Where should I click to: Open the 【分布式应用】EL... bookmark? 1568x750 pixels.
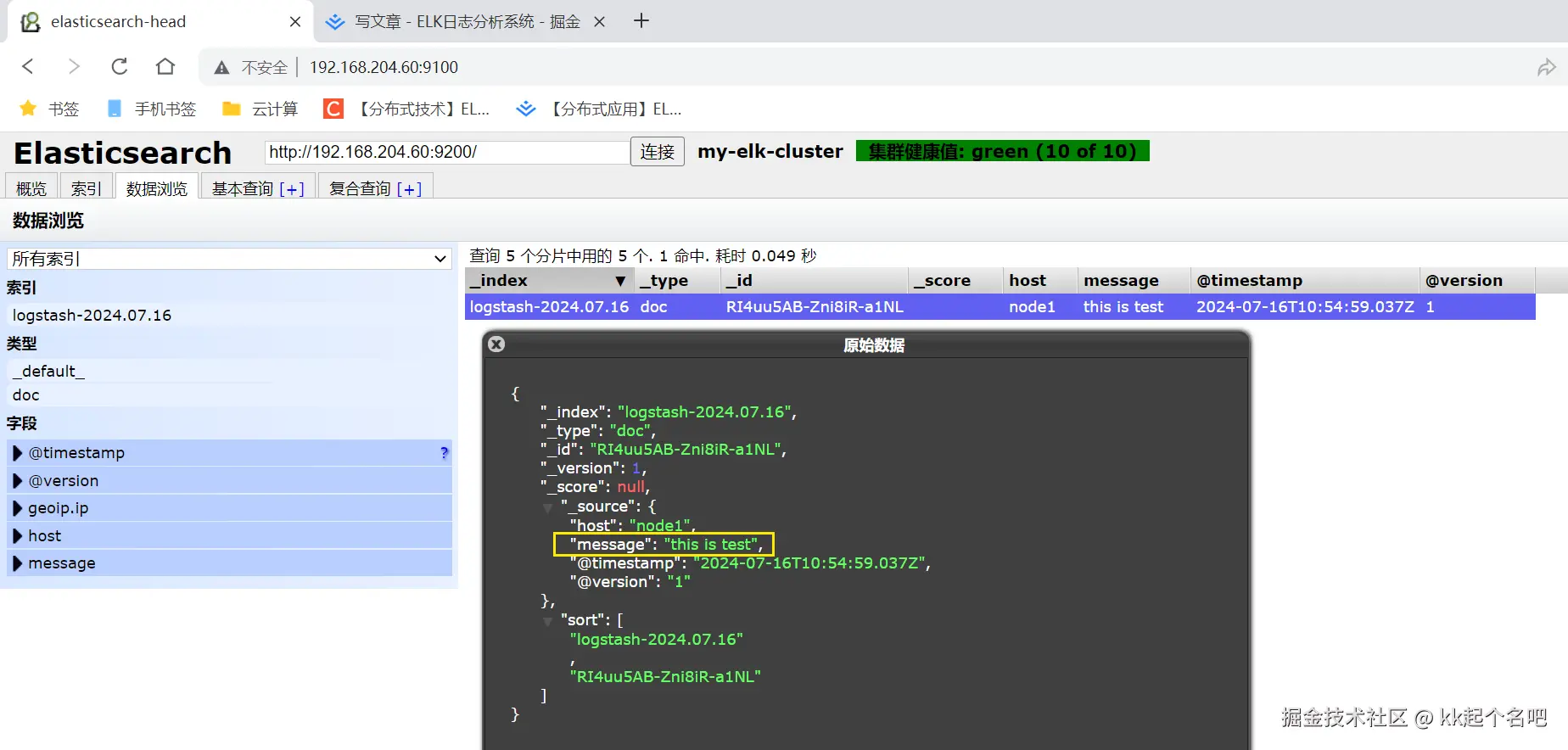(x=599, y=109)
